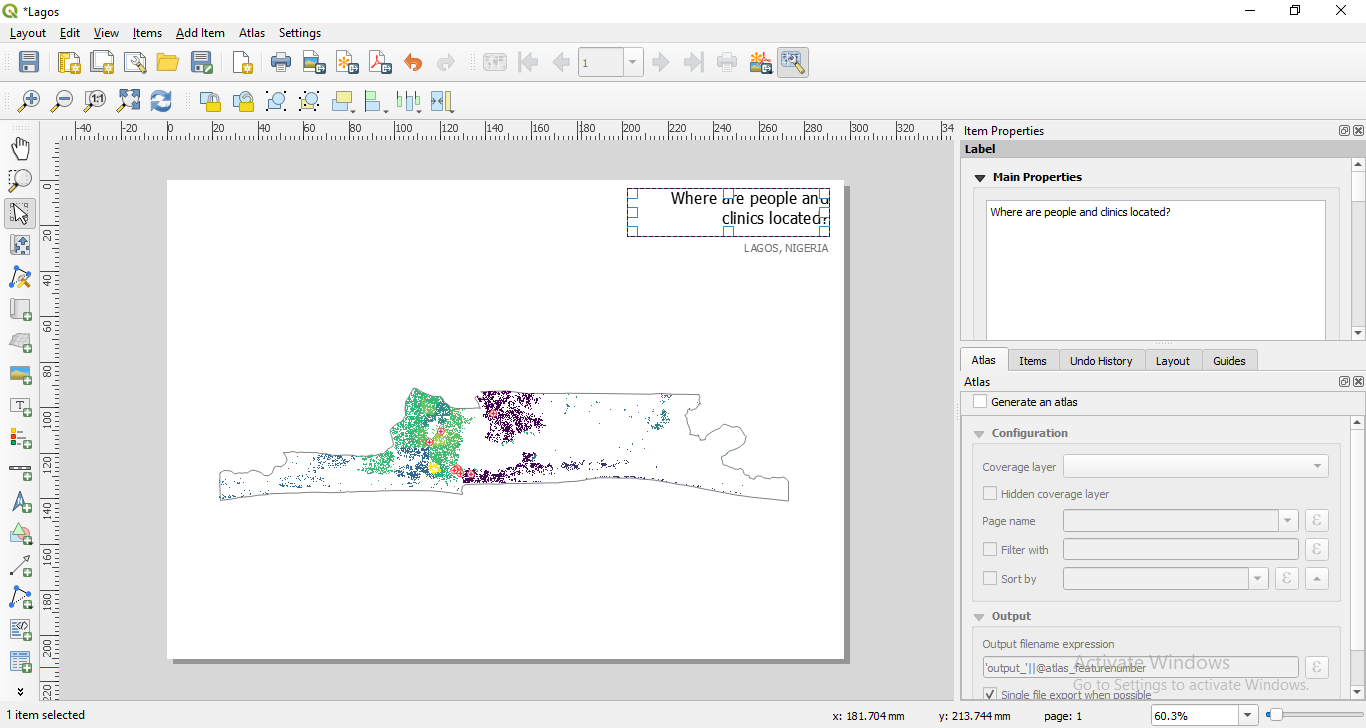Zoom to 100 percent

95,101
